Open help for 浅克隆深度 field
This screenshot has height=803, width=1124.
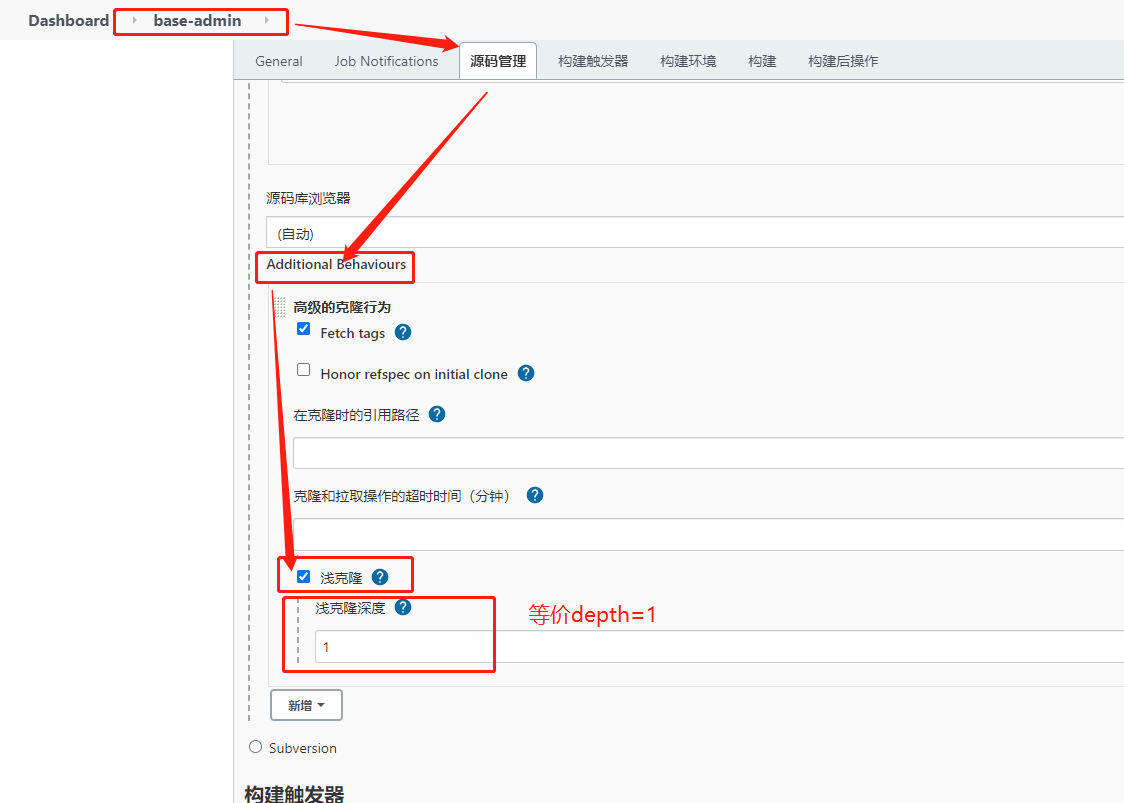tap(402, 607)
